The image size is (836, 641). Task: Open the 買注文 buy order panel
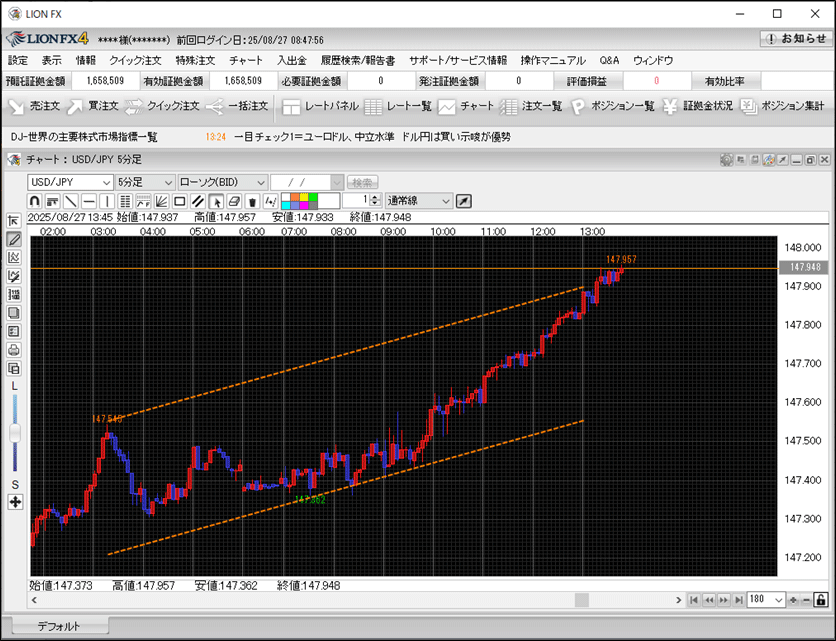point(92,106)
